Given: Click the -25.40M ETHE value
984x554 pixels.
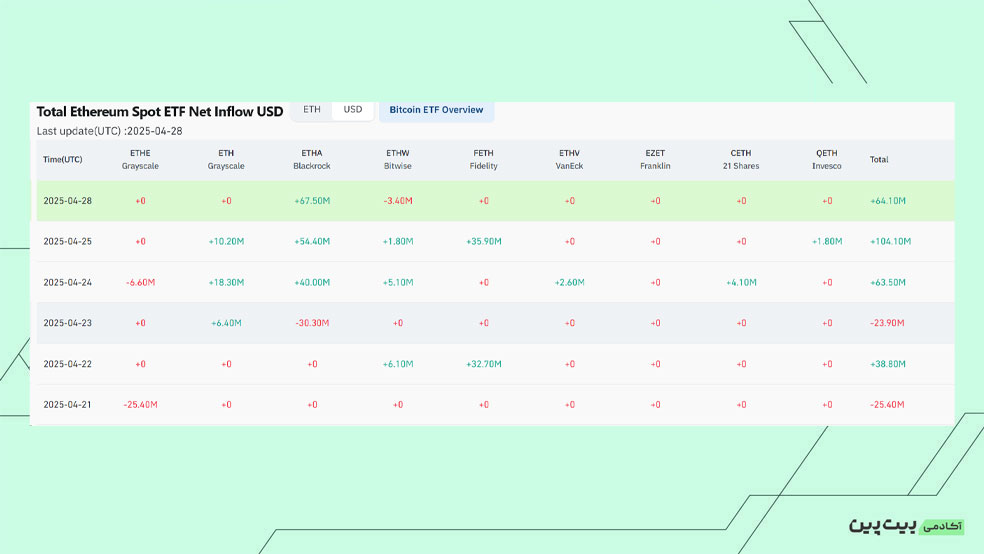Looking at the screenshot, I should [140, 405].
